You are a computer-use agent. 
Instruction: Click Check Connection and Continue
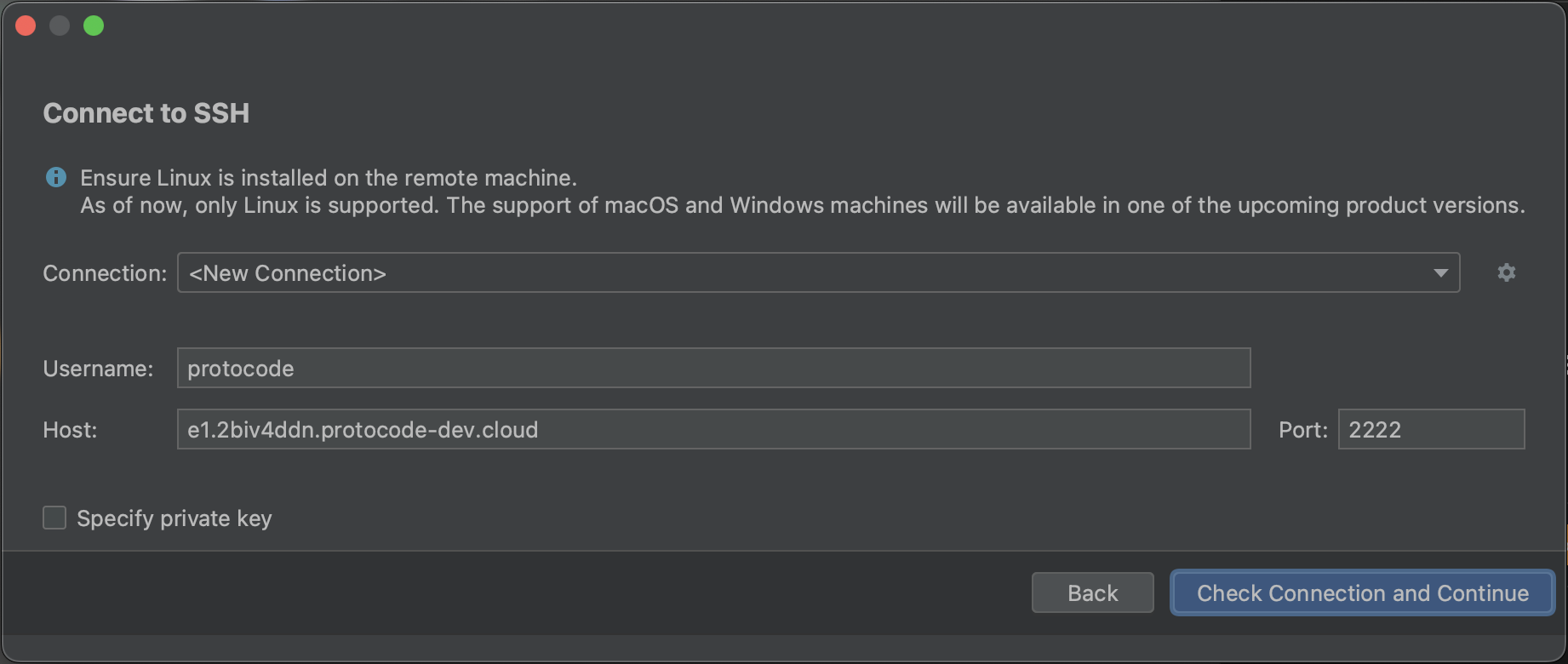tap(1362, 592)
